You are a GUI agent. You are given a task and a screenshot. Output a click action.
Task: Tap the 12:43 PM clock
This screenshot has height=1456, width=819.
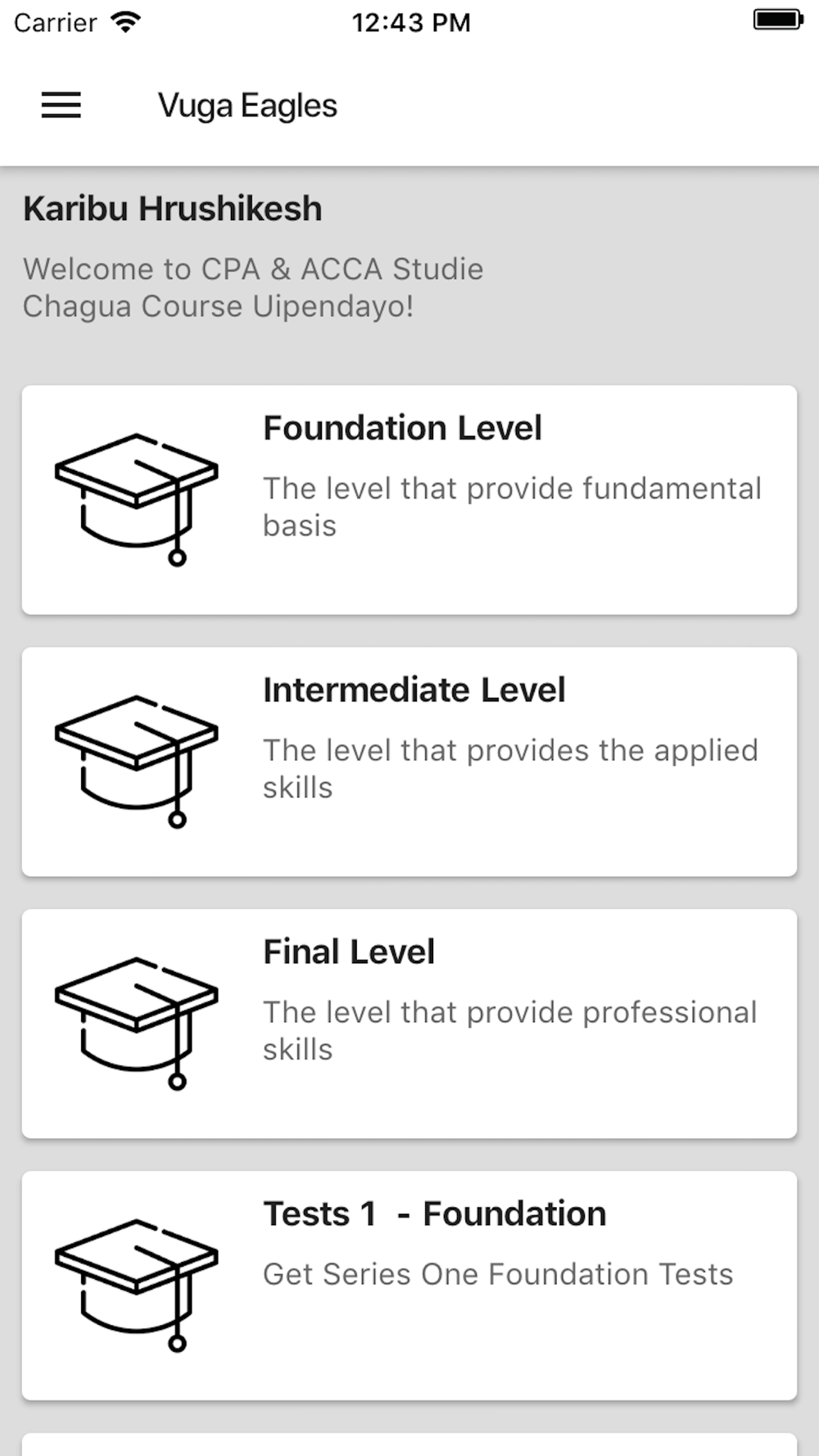[411, 22]
